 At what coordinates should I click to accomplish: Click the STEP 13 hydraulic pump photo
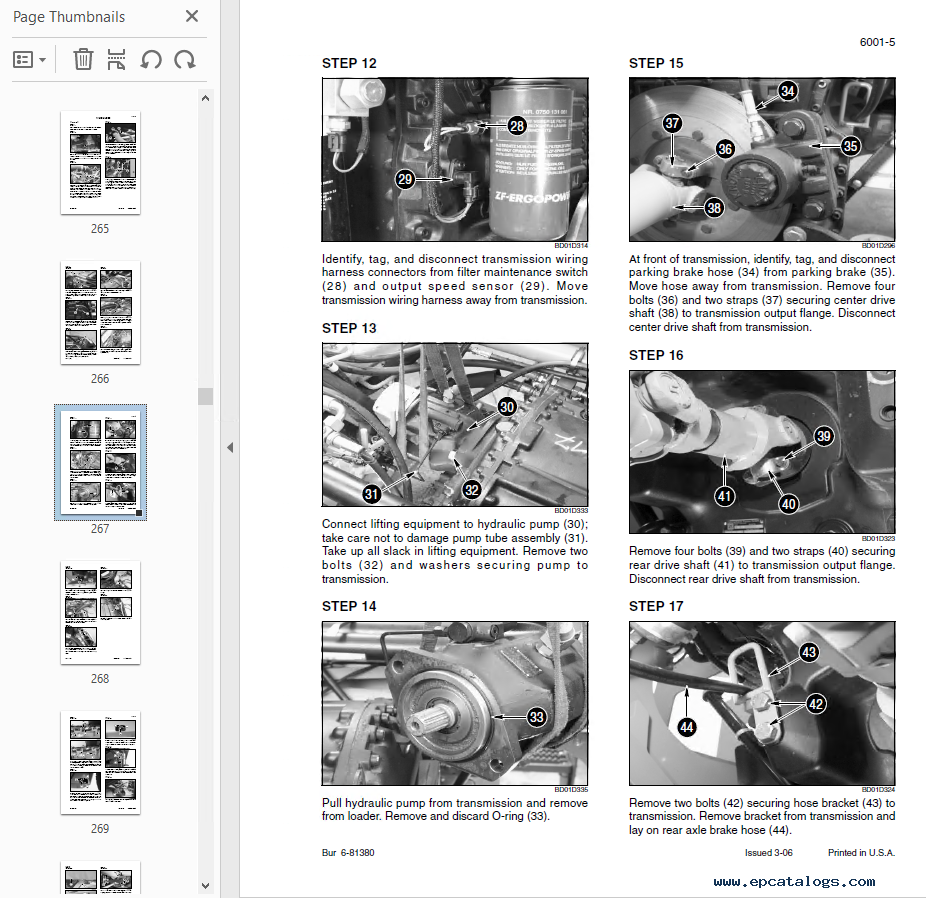pyautogui.click(x=455, y=424)
